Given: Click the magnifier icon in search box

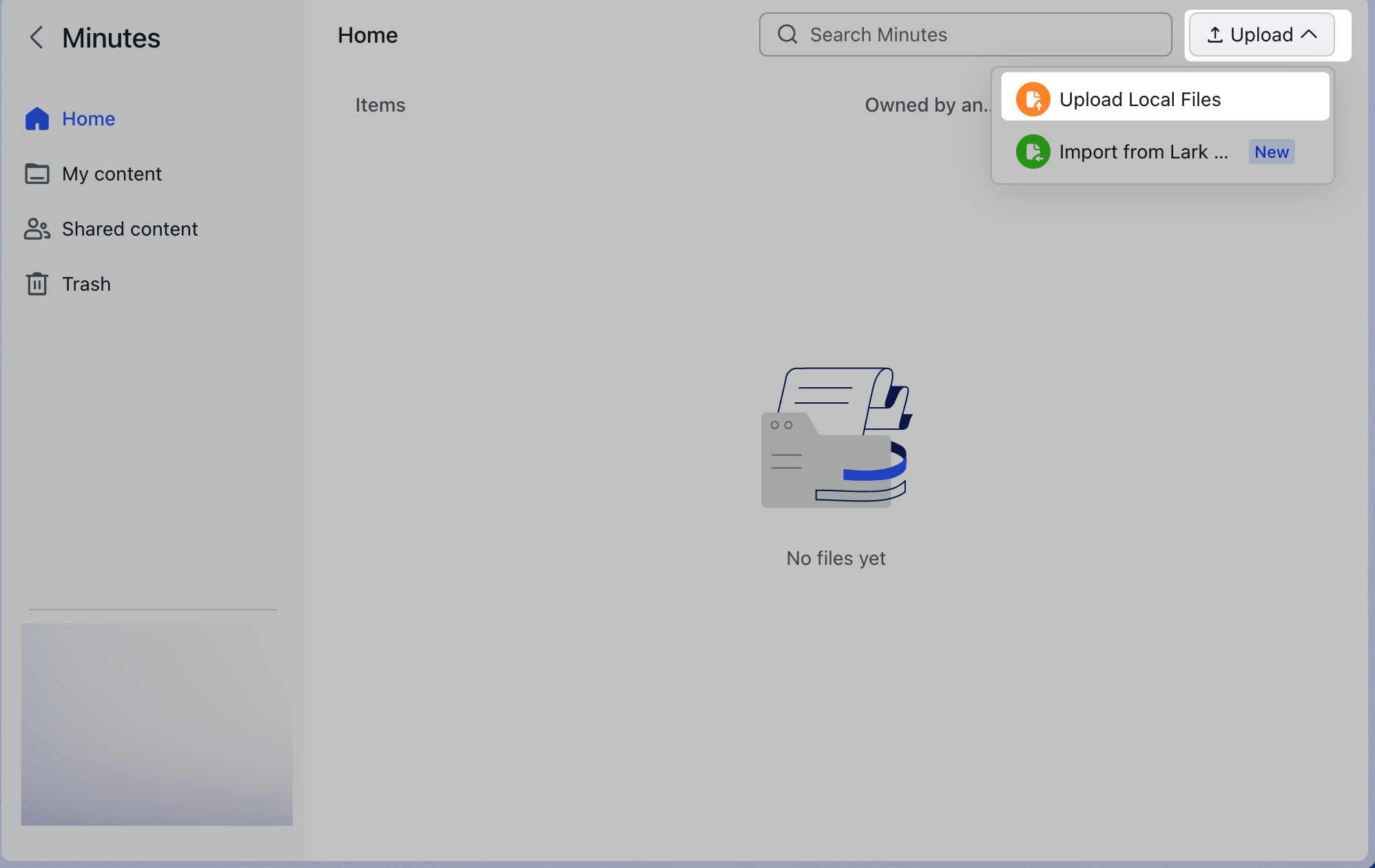Looking at the screenshot, I should pos(787,34).
